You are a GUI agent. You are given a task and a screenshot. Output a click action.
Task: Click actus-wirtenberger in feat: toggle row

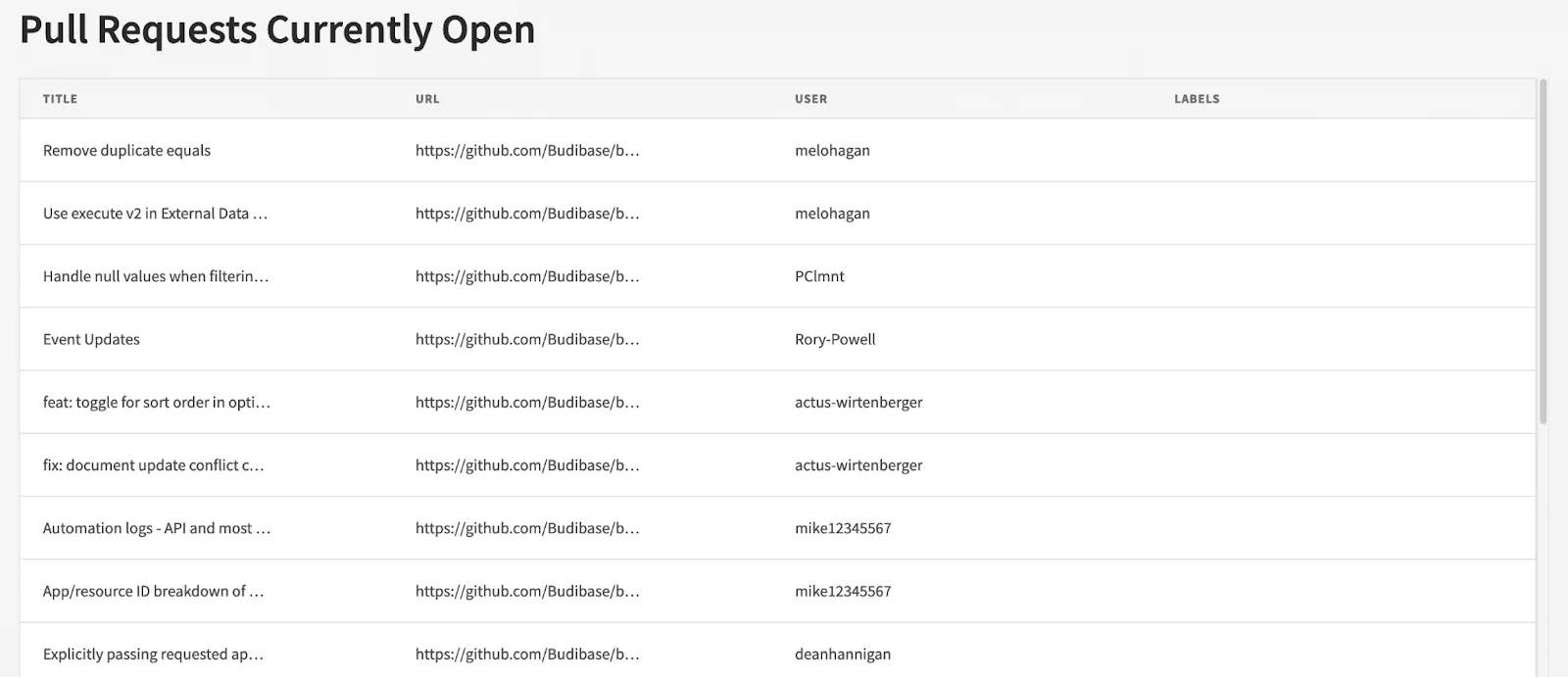pyautogui.click(x=858, y=403)
